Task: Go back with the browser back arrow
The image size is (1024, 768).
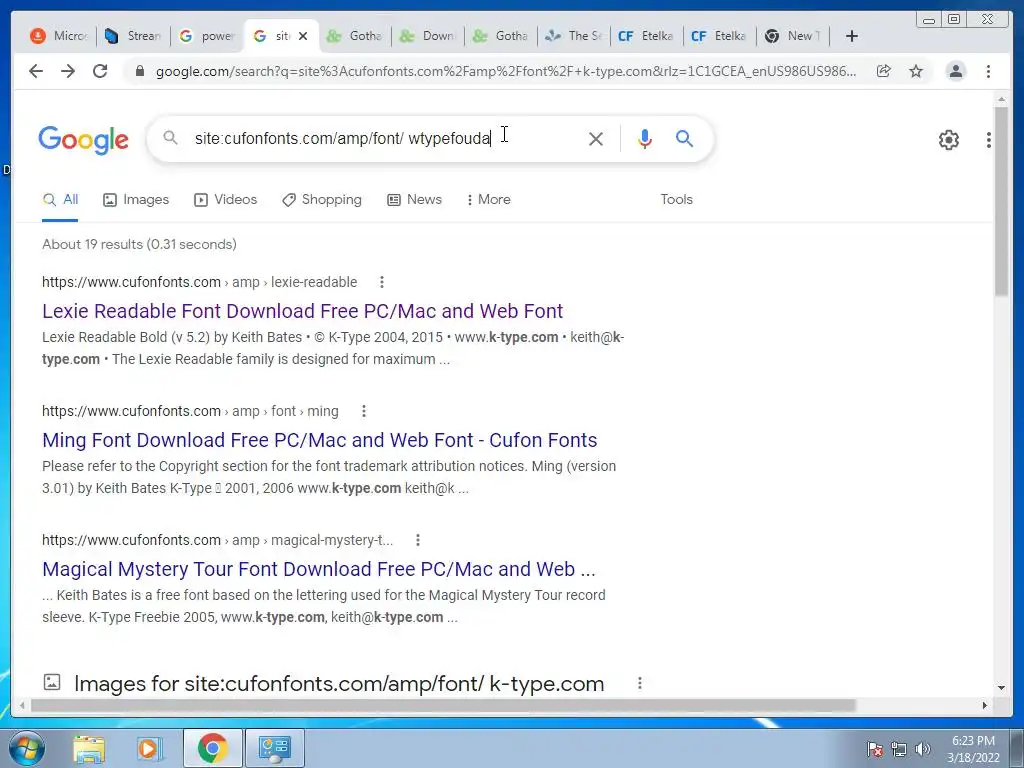Action: coord(36,71)
